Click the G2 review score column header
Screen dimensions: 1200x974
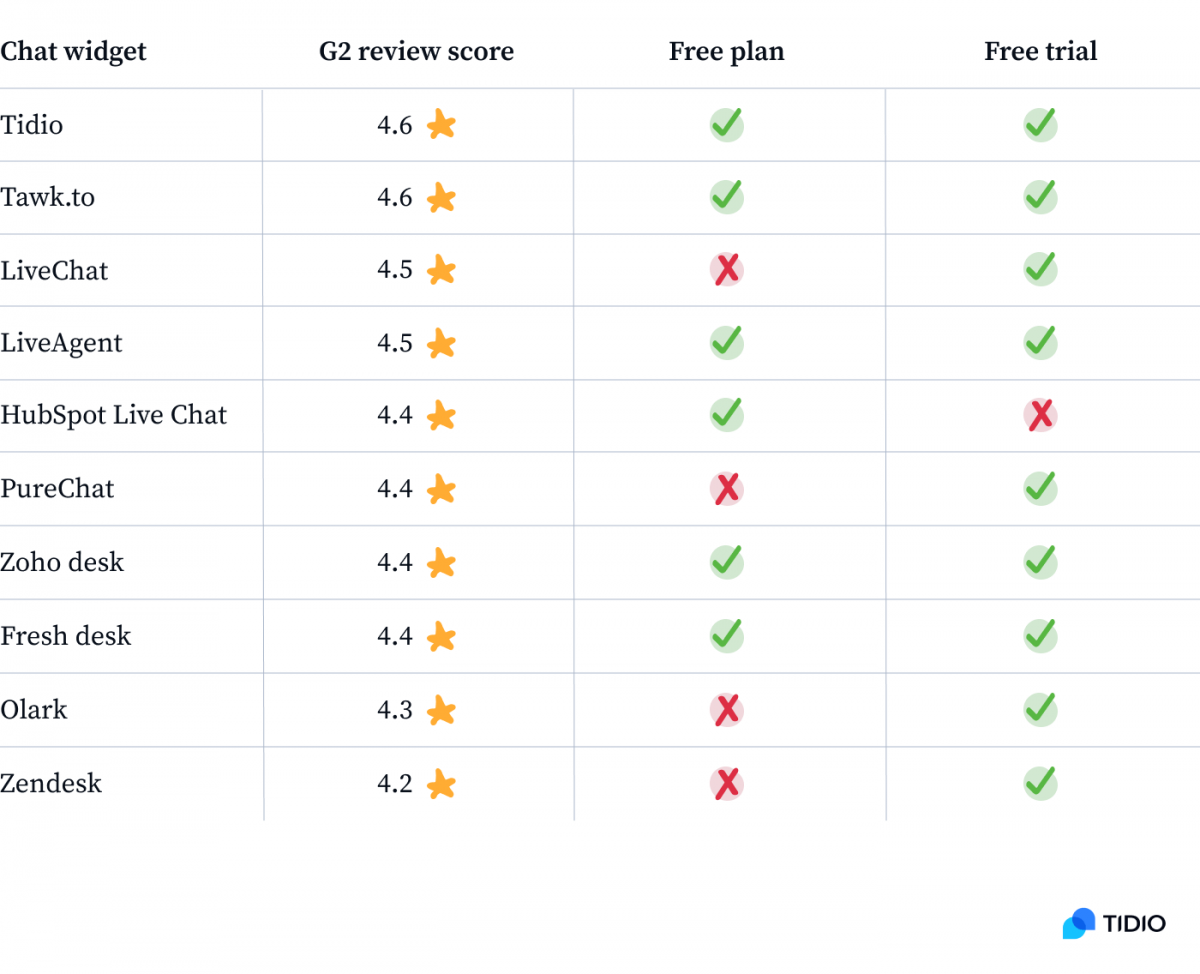point(416,51)
